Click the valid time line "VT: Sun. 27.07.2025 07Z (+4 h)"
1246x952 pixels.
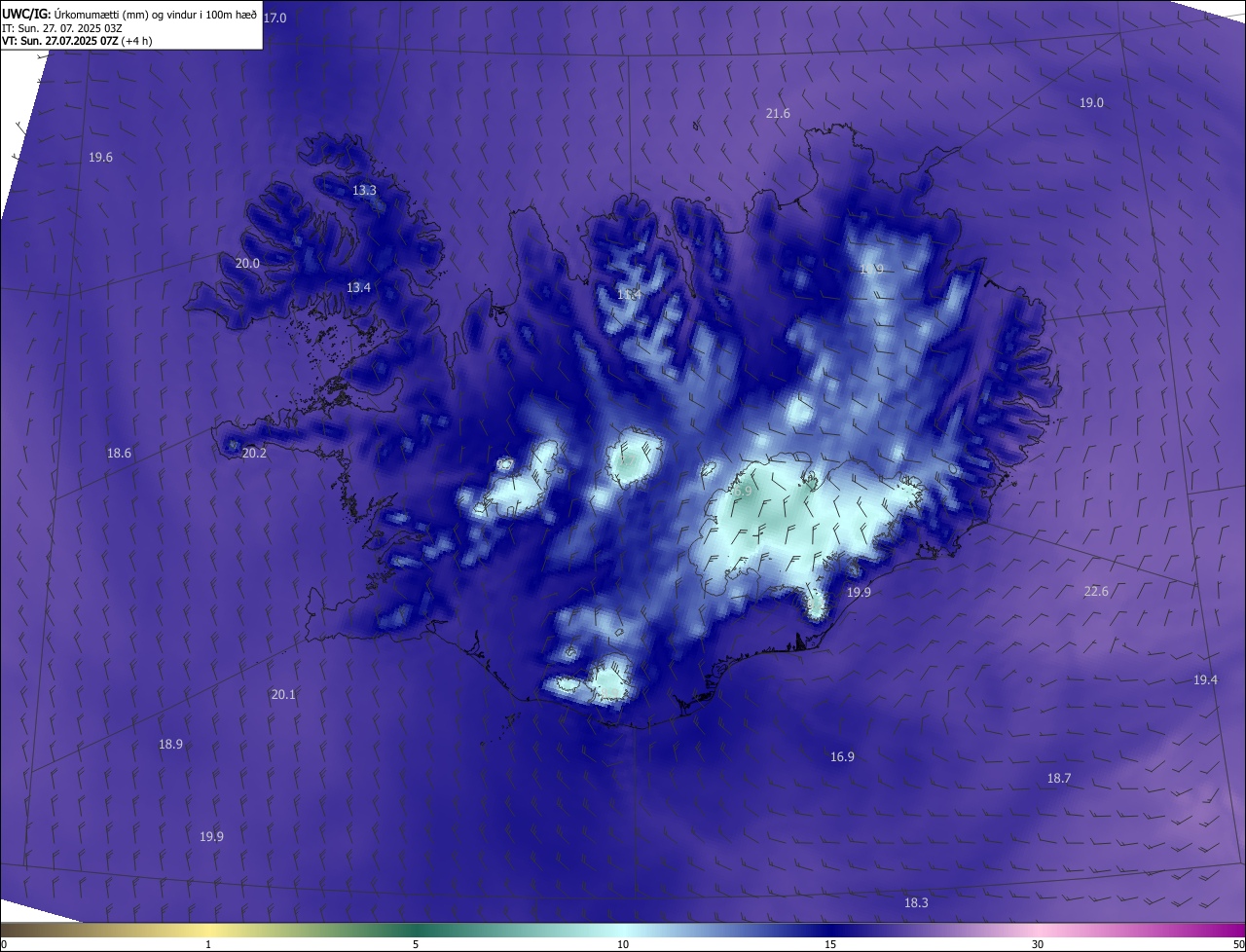point(77,41)
